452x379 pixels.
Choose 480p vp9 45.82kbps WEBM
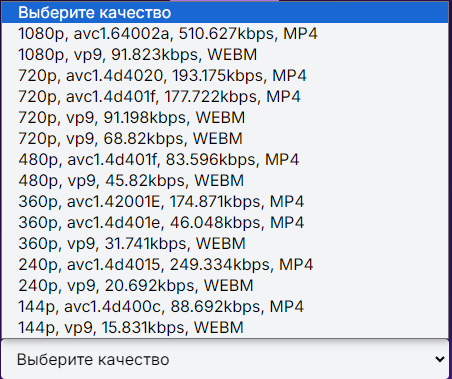(225, 181)
